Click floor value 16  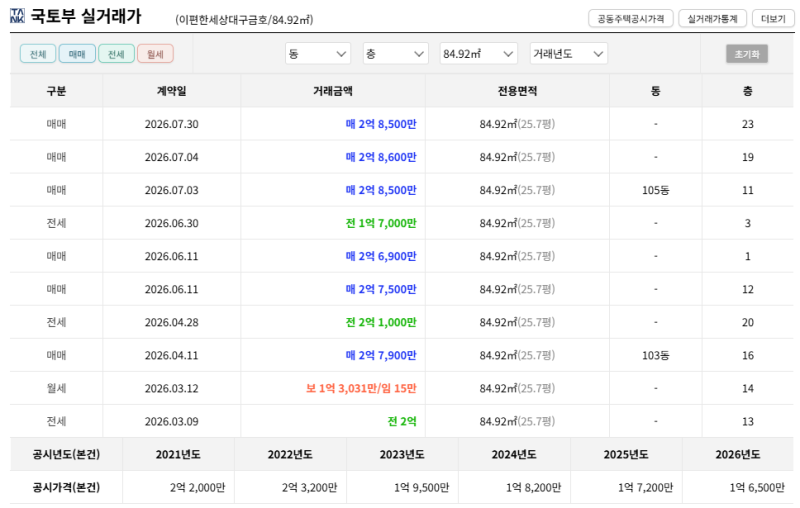[747, 355]
